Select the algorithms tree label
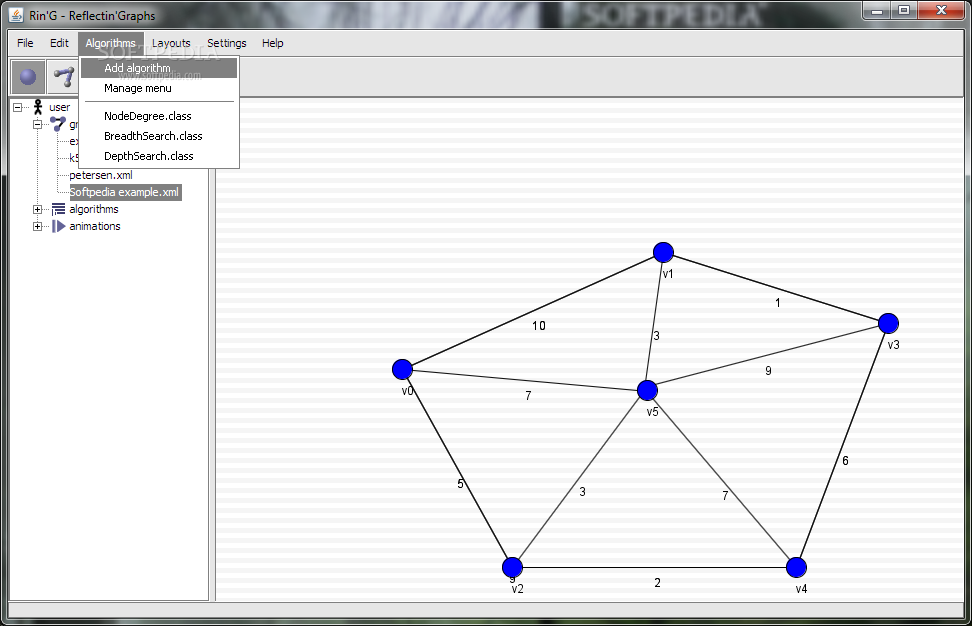The image size is (972, 626). coord(94,209)
